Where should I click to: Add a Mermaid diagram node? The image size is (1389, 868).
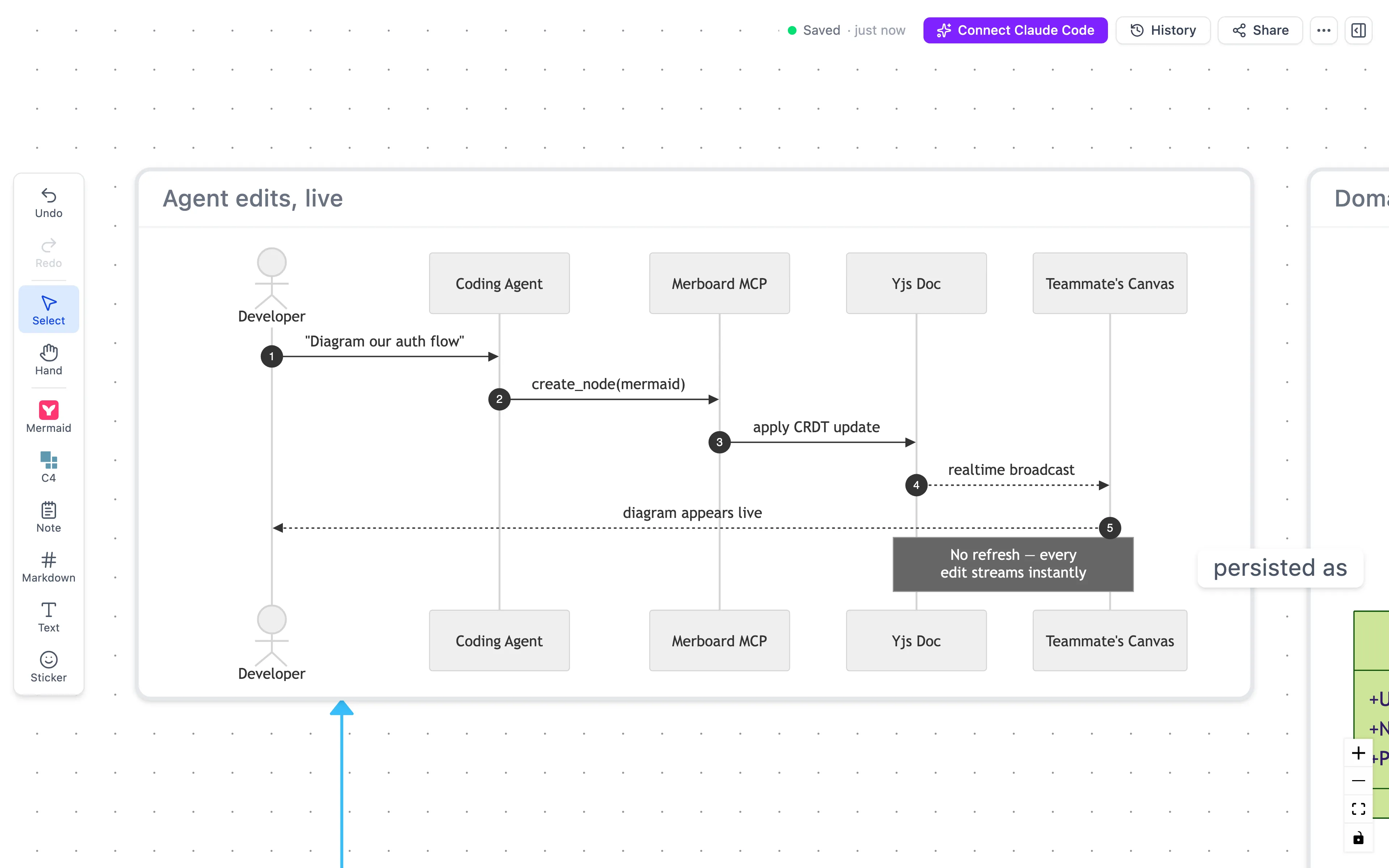click(x=49, y=417)
